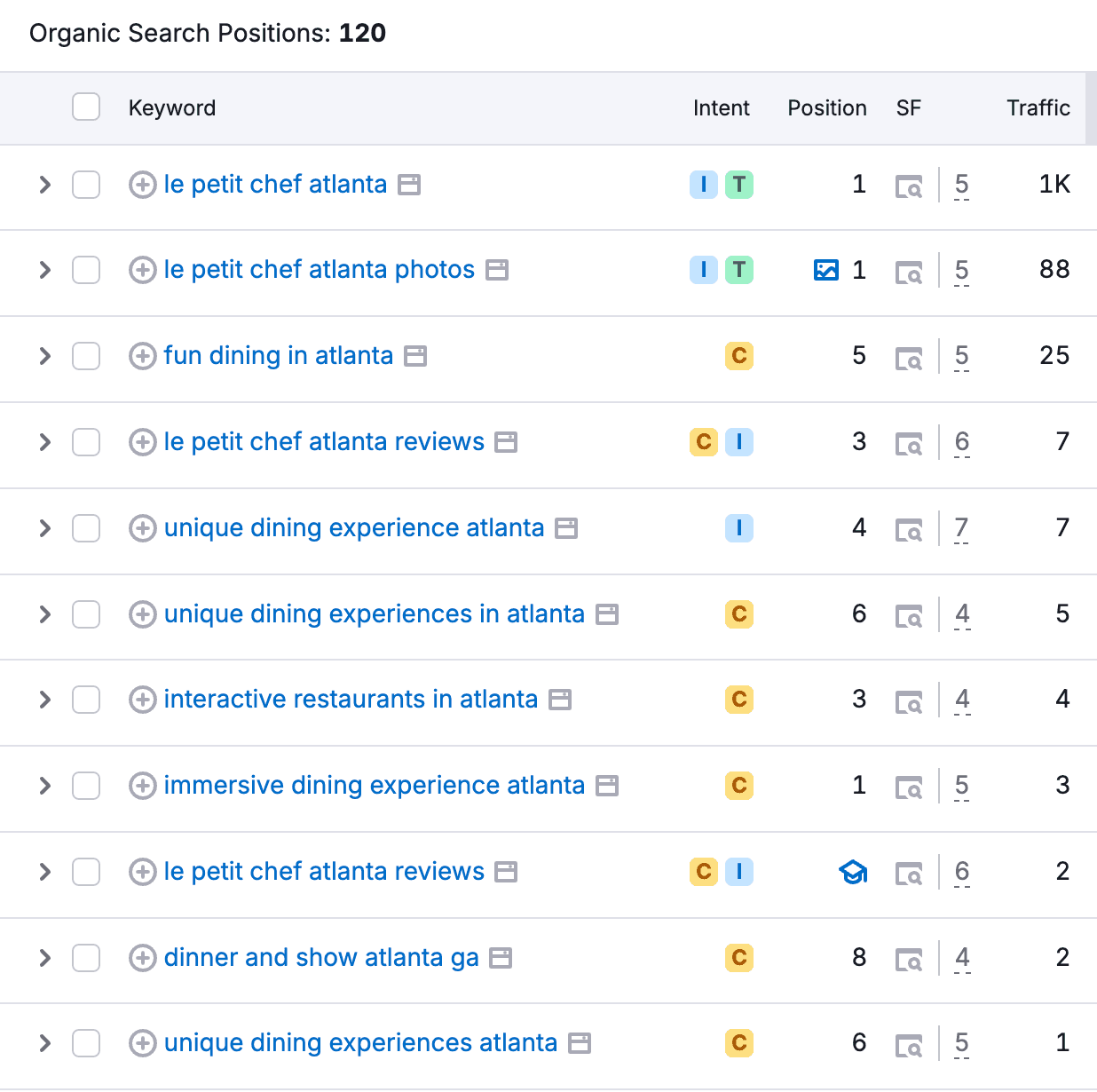1097x1092 pixels.
Task: Check the box for 'dinner and show atlanta ga'
Action: pyautogui.click(x=86, y=958)
